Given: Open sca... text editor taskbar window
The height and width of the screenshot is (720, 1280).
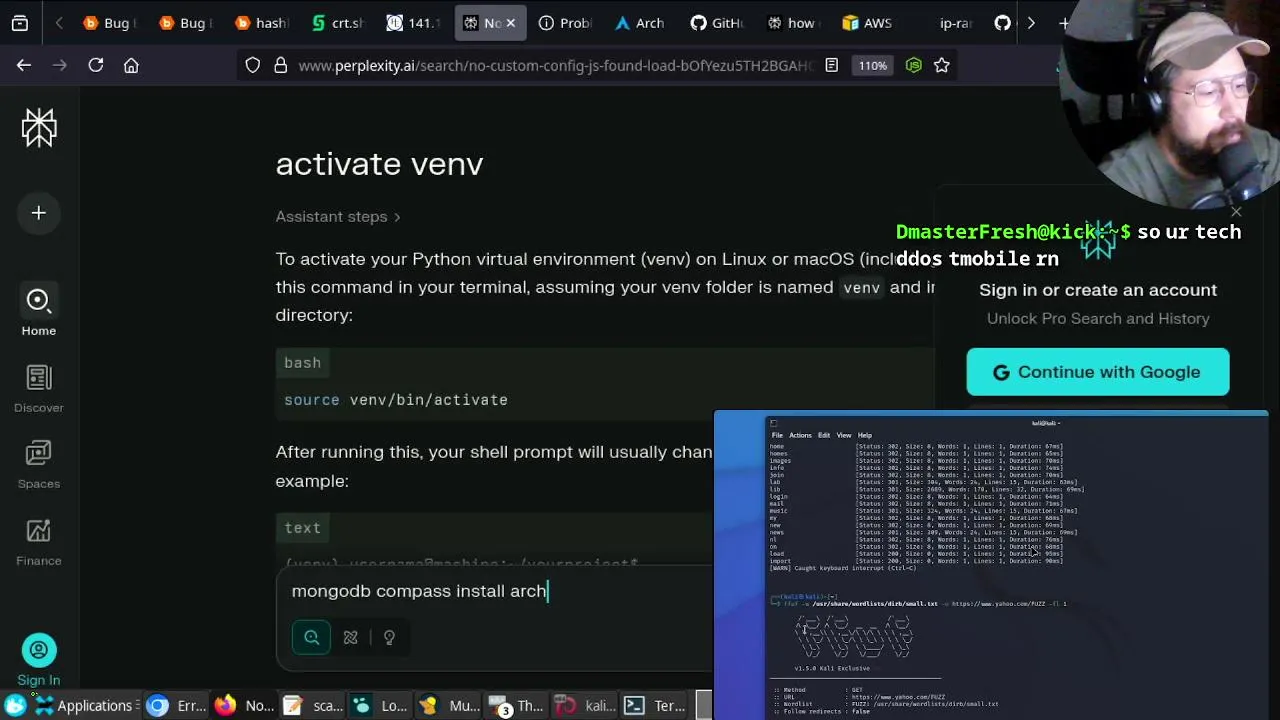Looking at the screenshot, I should click(x=313, y=706).
